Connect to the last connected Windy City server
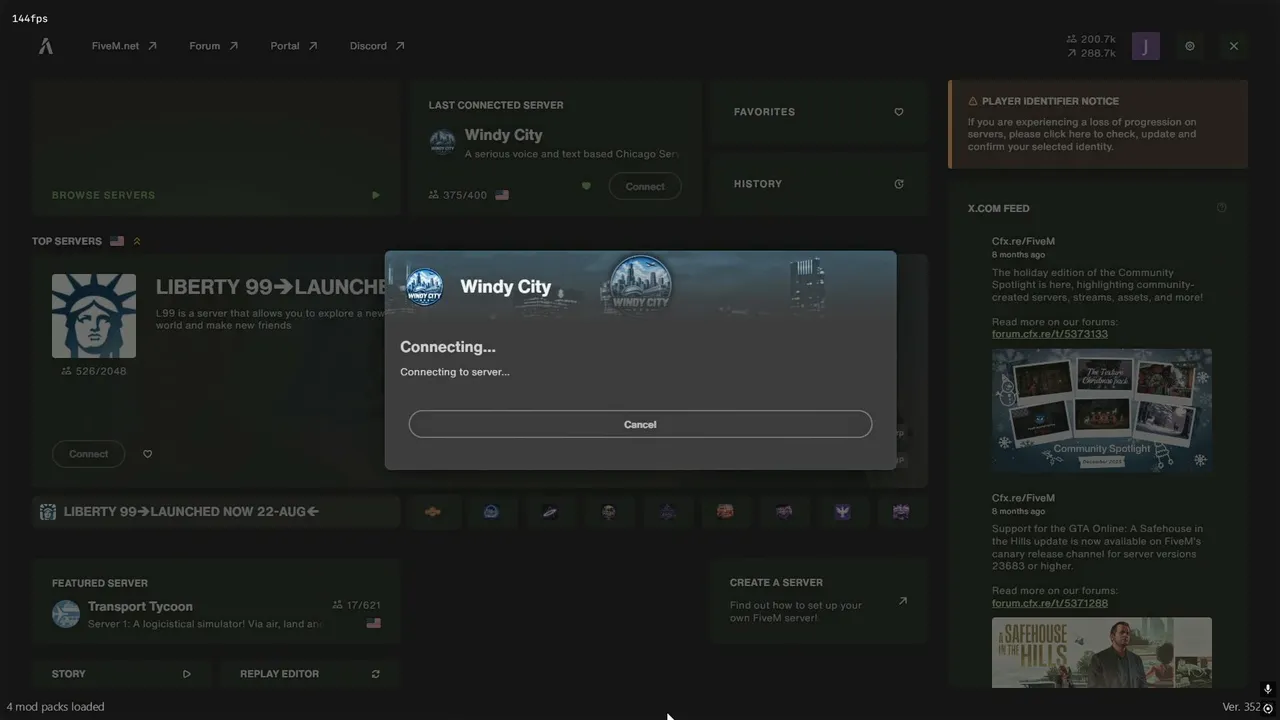Screen dimensions: 1280x720 coord(645,186)
